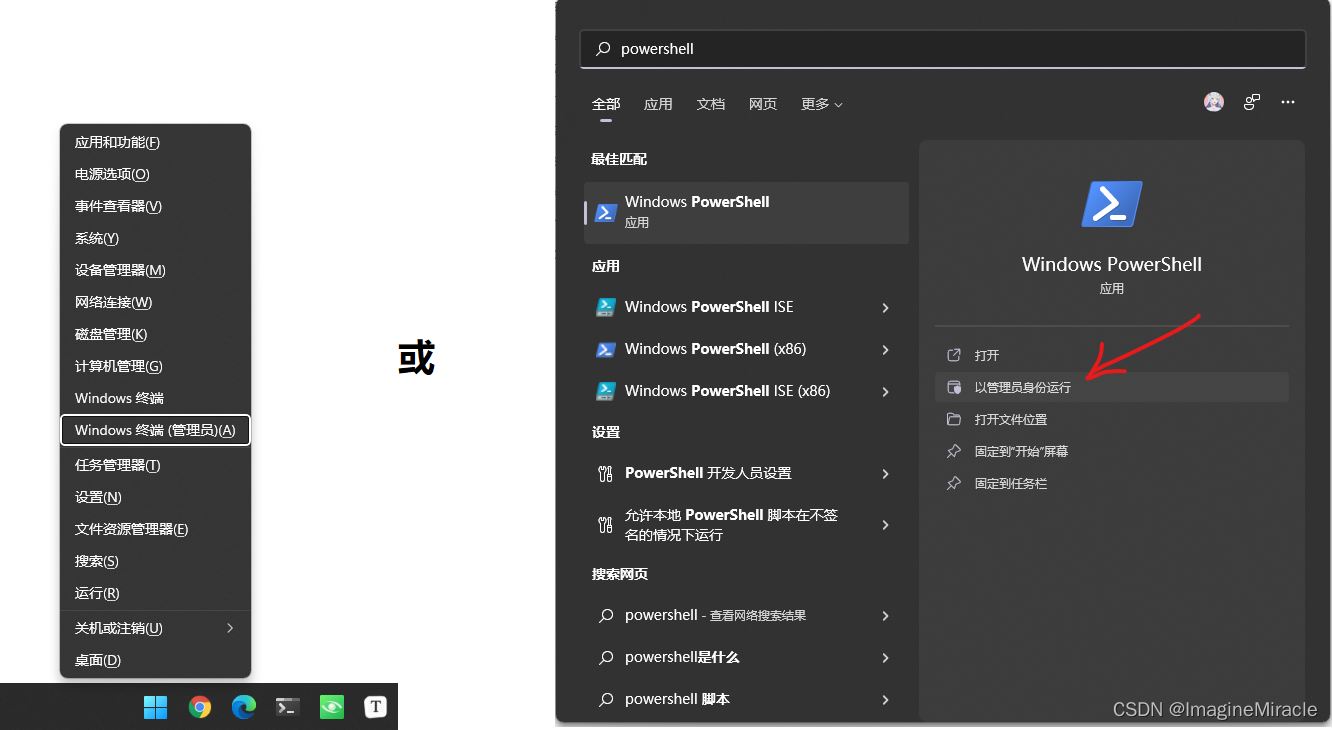This screenshot has width=1333, height=730.
Task: Expand Windows PowerShell ISE result arrow
Action: pos(885,308)
